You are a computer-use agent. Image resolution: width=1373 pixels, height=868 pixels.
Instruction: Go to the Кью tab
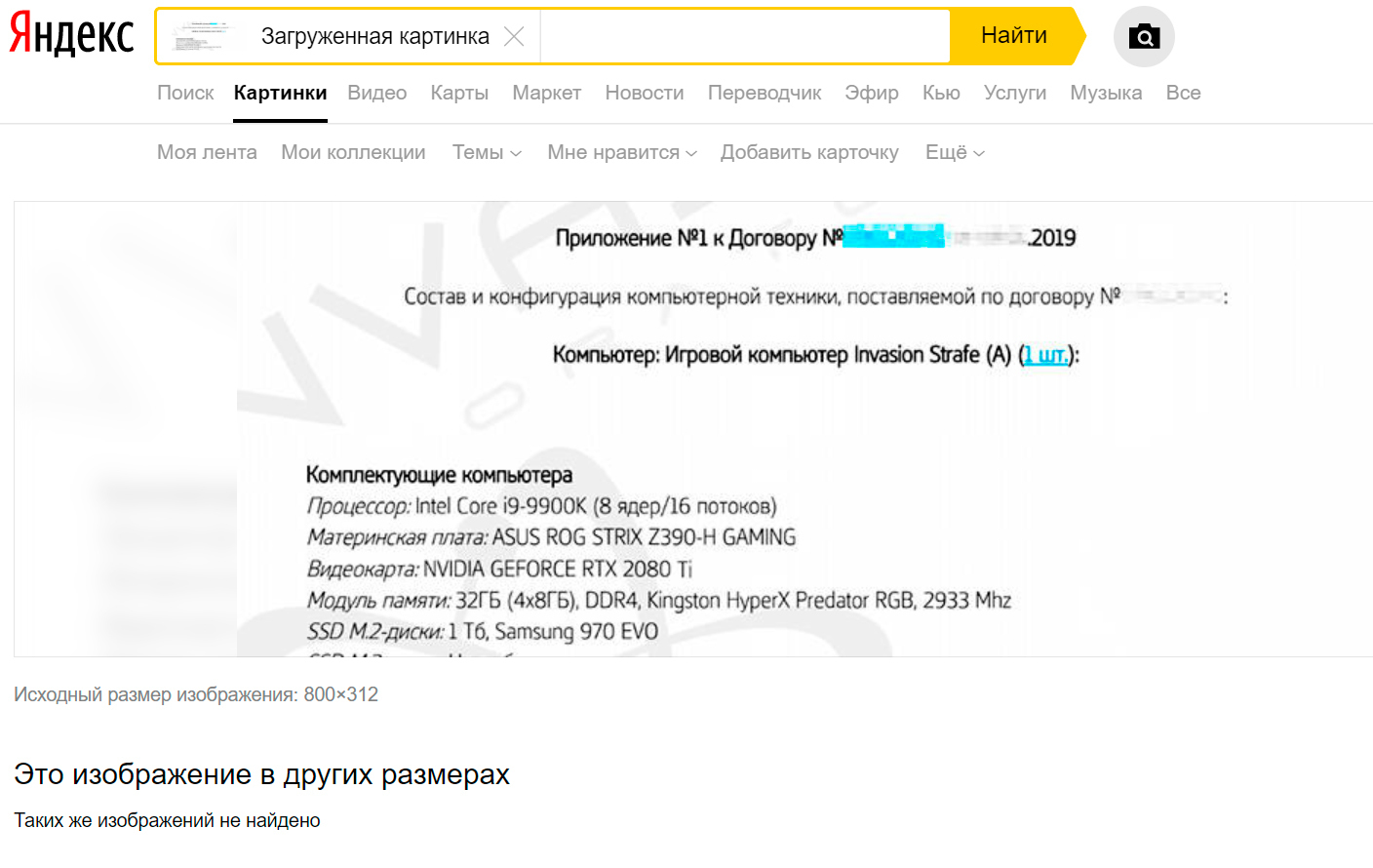pyautogui.click(x=941, y=93)
